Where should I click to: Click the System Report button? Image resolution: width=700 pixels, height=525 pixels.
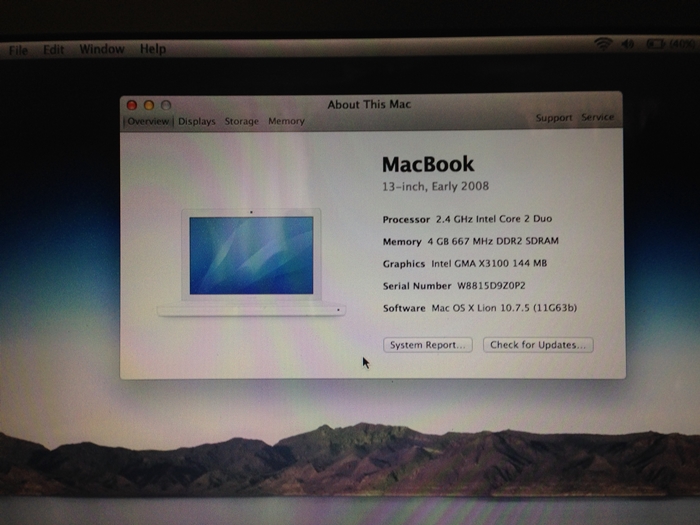pos(428,345)
